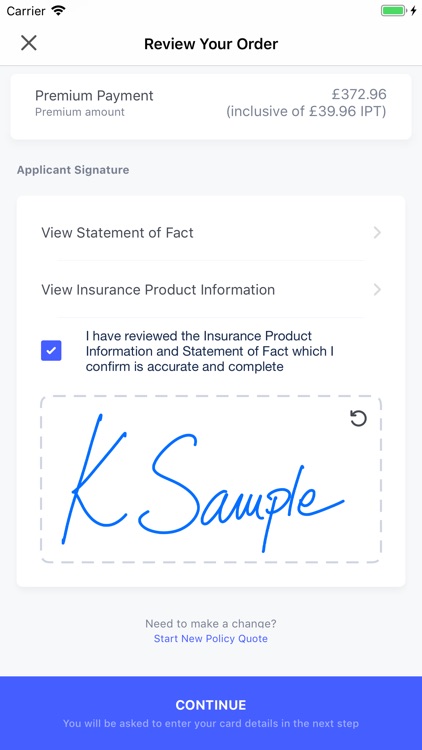422x750 pixels.
Task: Tap the Carrier label in status bar
Action: tap(26, 11)
